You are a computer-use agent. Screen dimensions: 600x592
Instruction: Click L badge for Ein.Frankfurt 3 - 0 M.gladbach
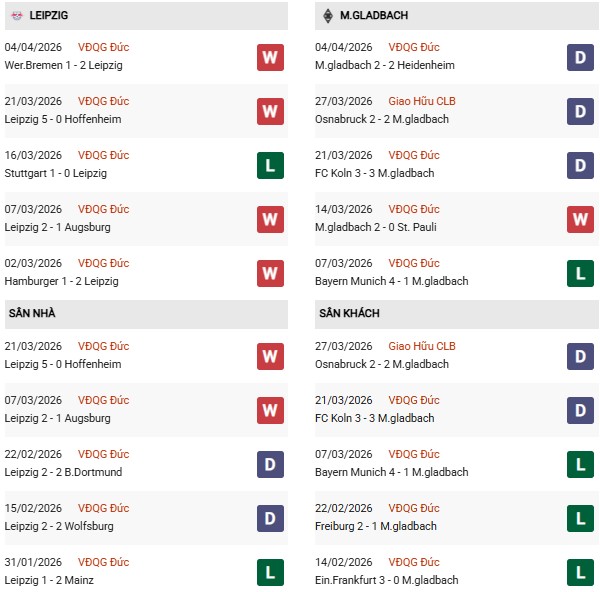pyautogui.click(x=581, y=572)
